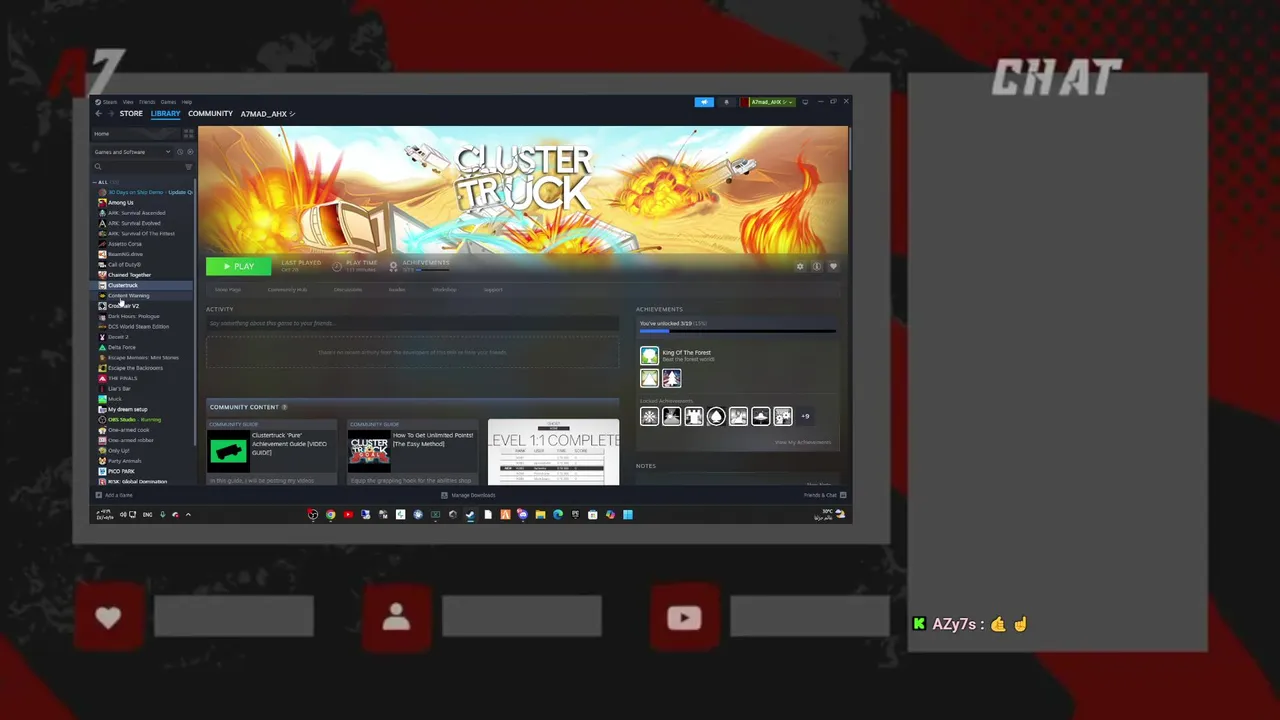Viewport: 1280px width, 720px height.
Task: Select Chained Together in the library
Action: click(x=130, y=275)
